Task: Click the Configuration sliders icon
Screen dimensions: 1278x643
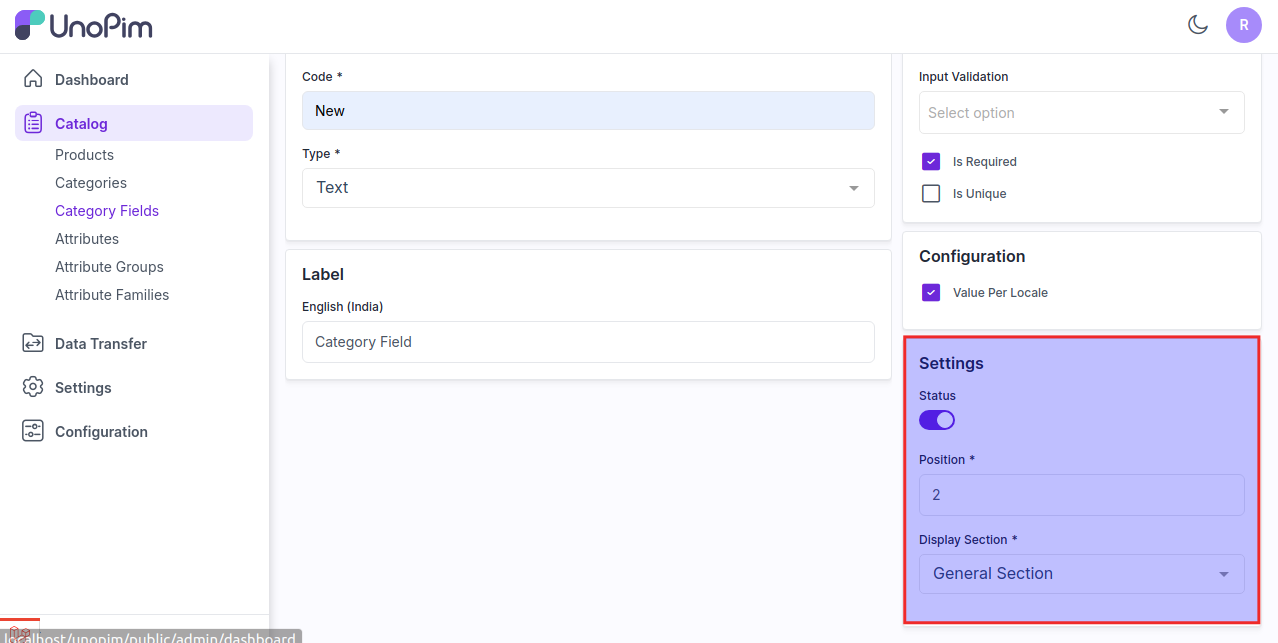Action: click(x=33, y=431)
